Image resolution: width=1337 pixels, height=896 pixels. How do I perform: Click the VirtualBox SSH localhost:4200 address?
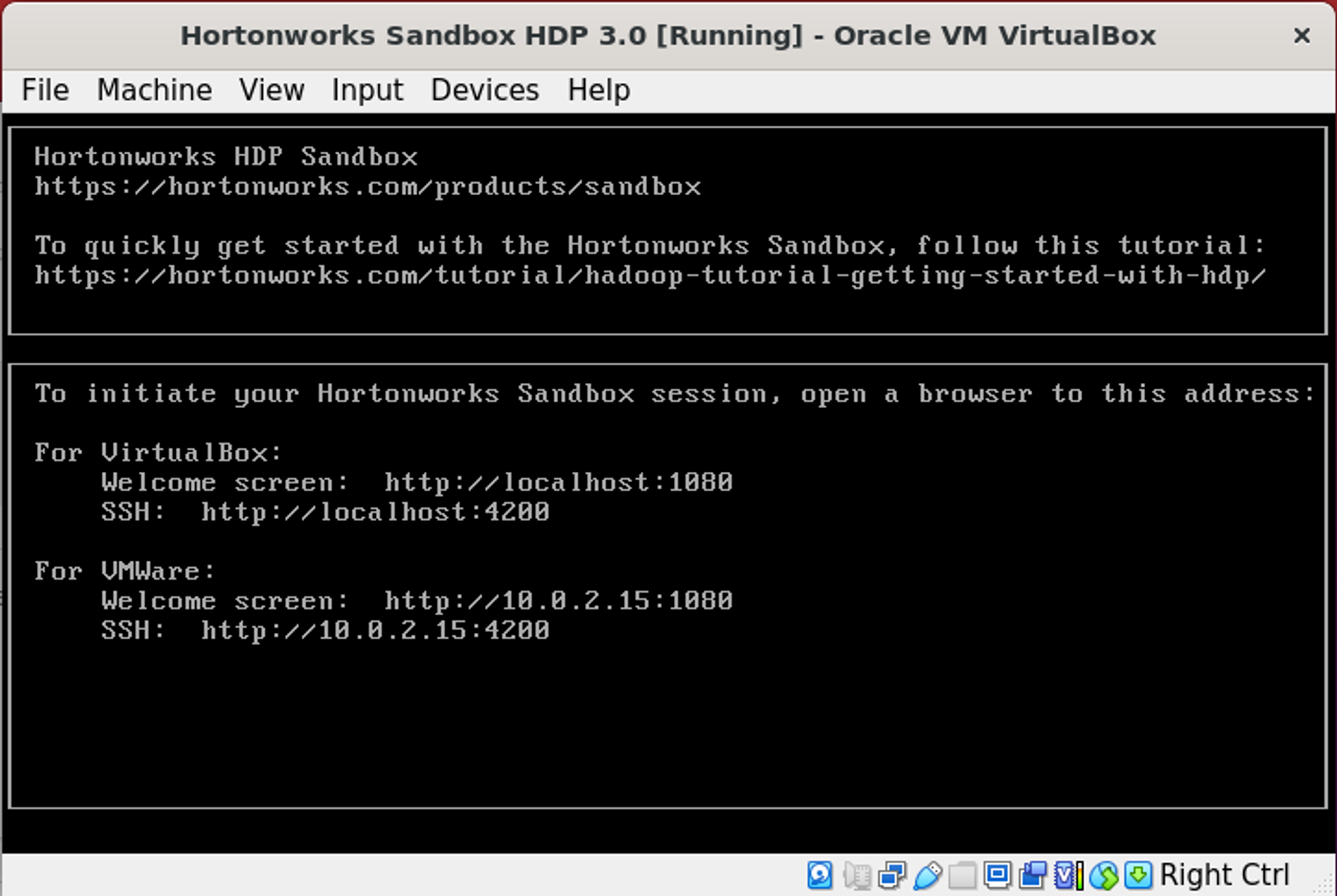pos(376,512)
